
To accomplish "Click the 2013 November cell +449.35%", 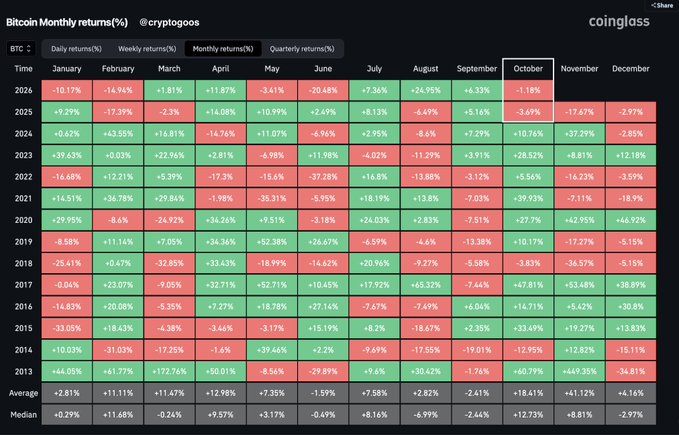I will (579, 371).
